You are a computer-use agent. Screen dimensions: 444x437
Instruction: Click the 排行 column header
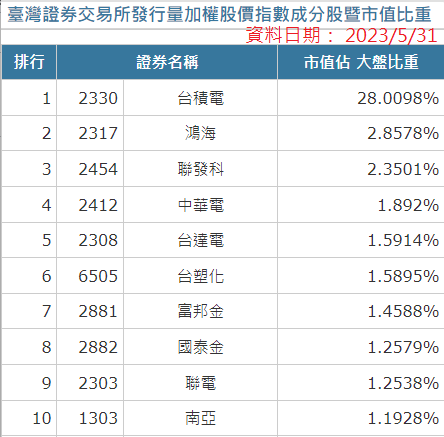tap(29, 62)
